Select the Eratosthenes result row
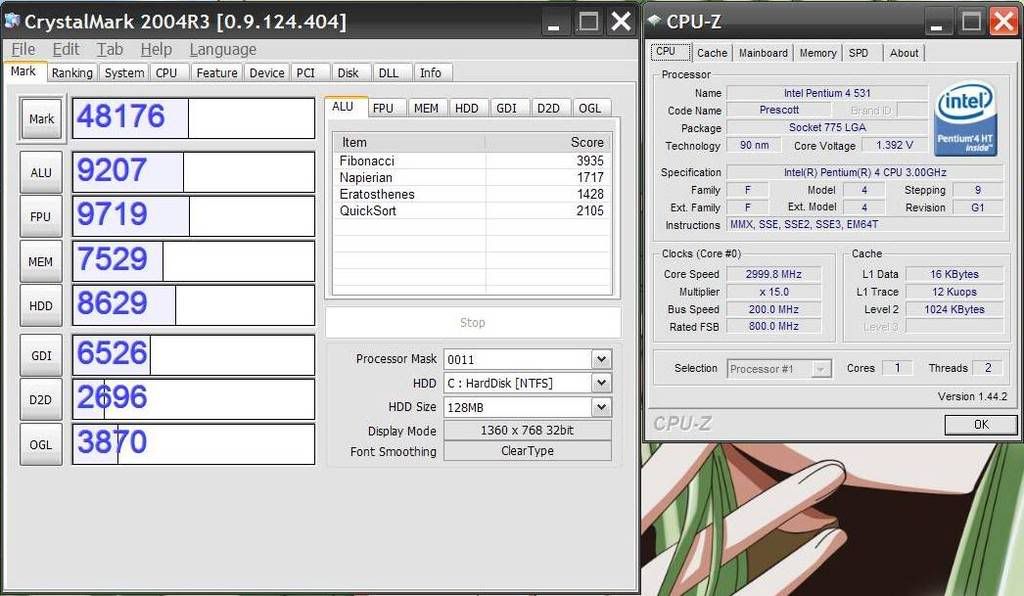This screenshot has height=596, width=1024. (472, 194)
